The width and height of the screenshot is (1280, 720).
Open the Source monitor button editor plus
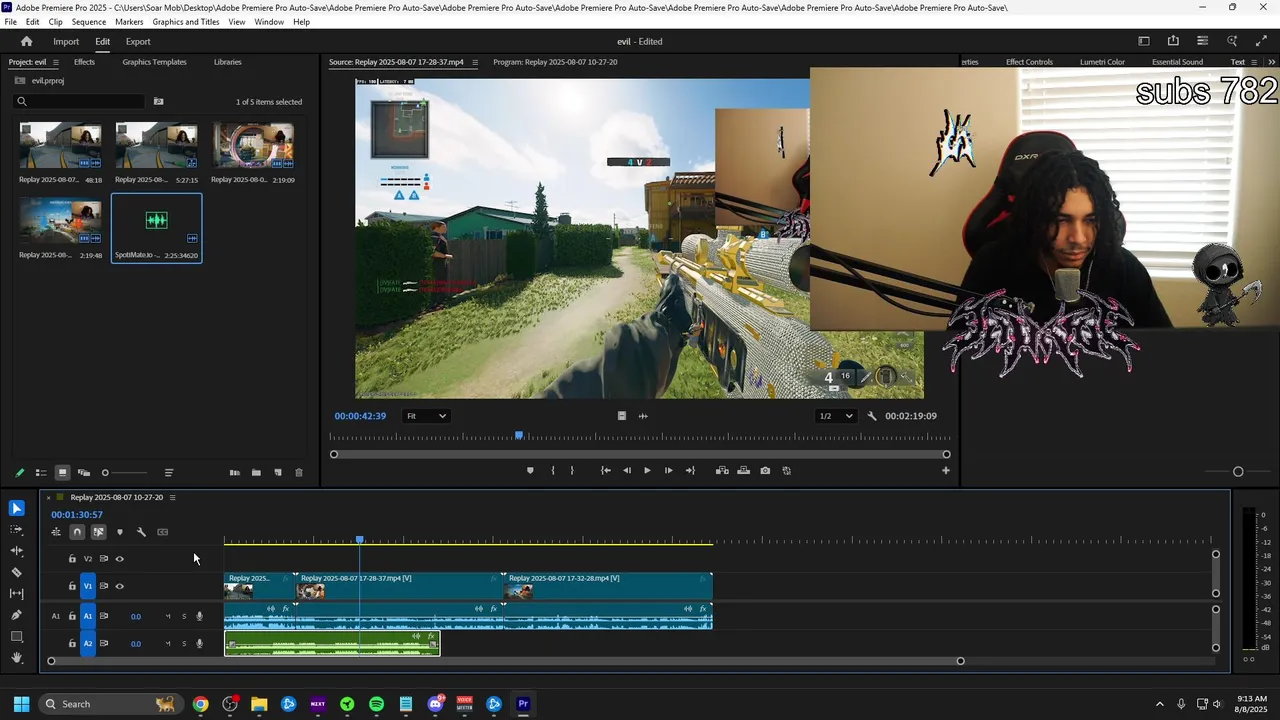click(x=946, y=470)
